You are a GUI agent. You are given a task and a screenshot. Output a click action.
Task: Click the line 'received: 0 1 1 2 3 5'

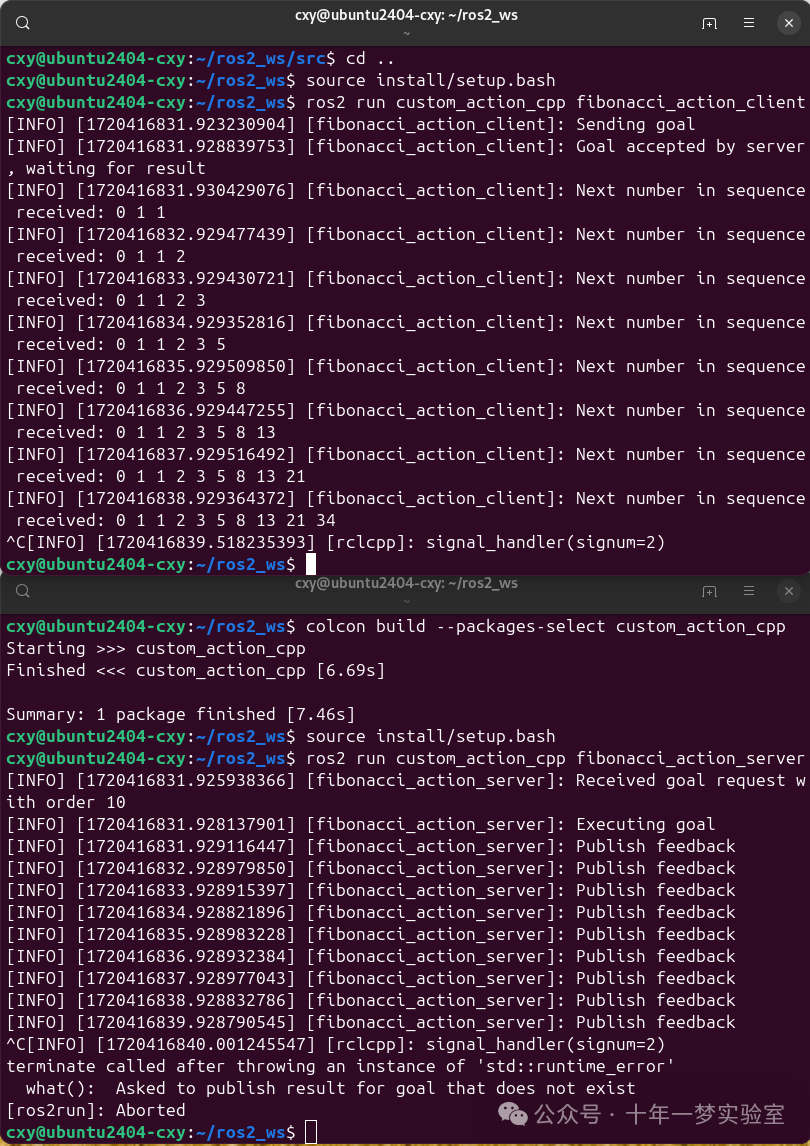click(x=121, y=344)
